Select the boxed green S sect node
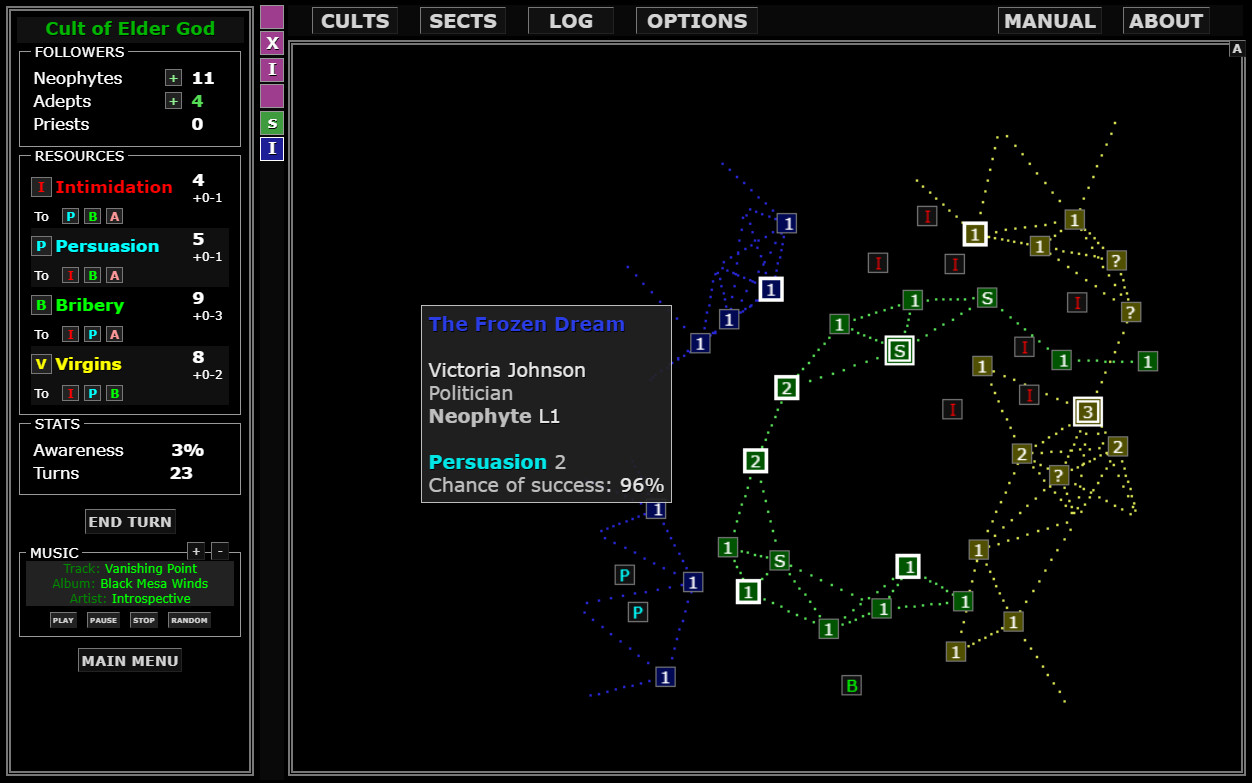 pyautogui.click(x=899, y=350)
